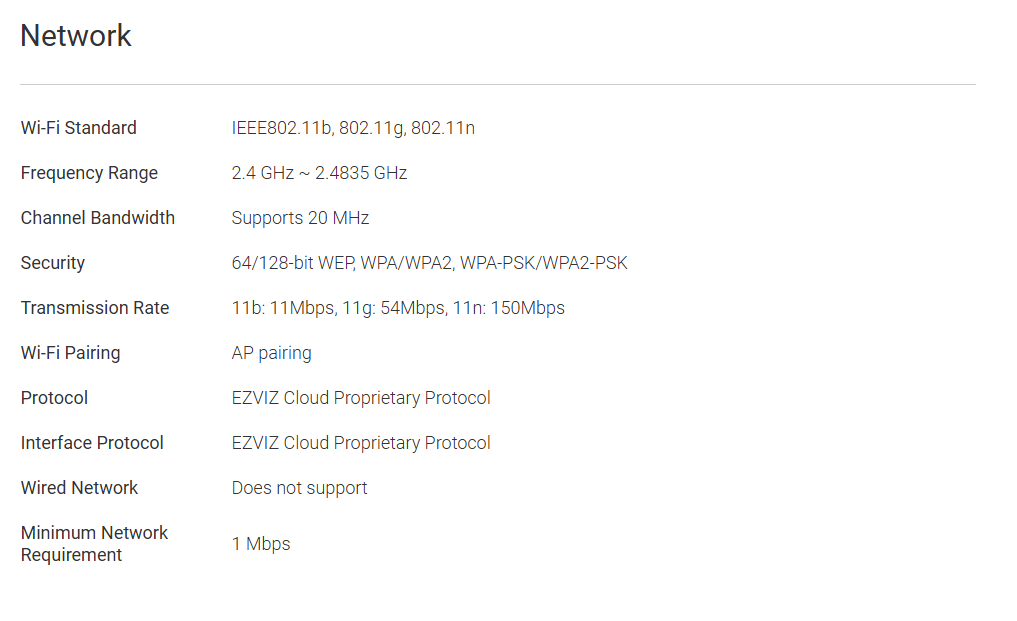The height and width of the screenshot is (621, 1017).
Task: Click the 2.4 GHz ~ 2.4835 GHz value
Action: click(319, 173)
